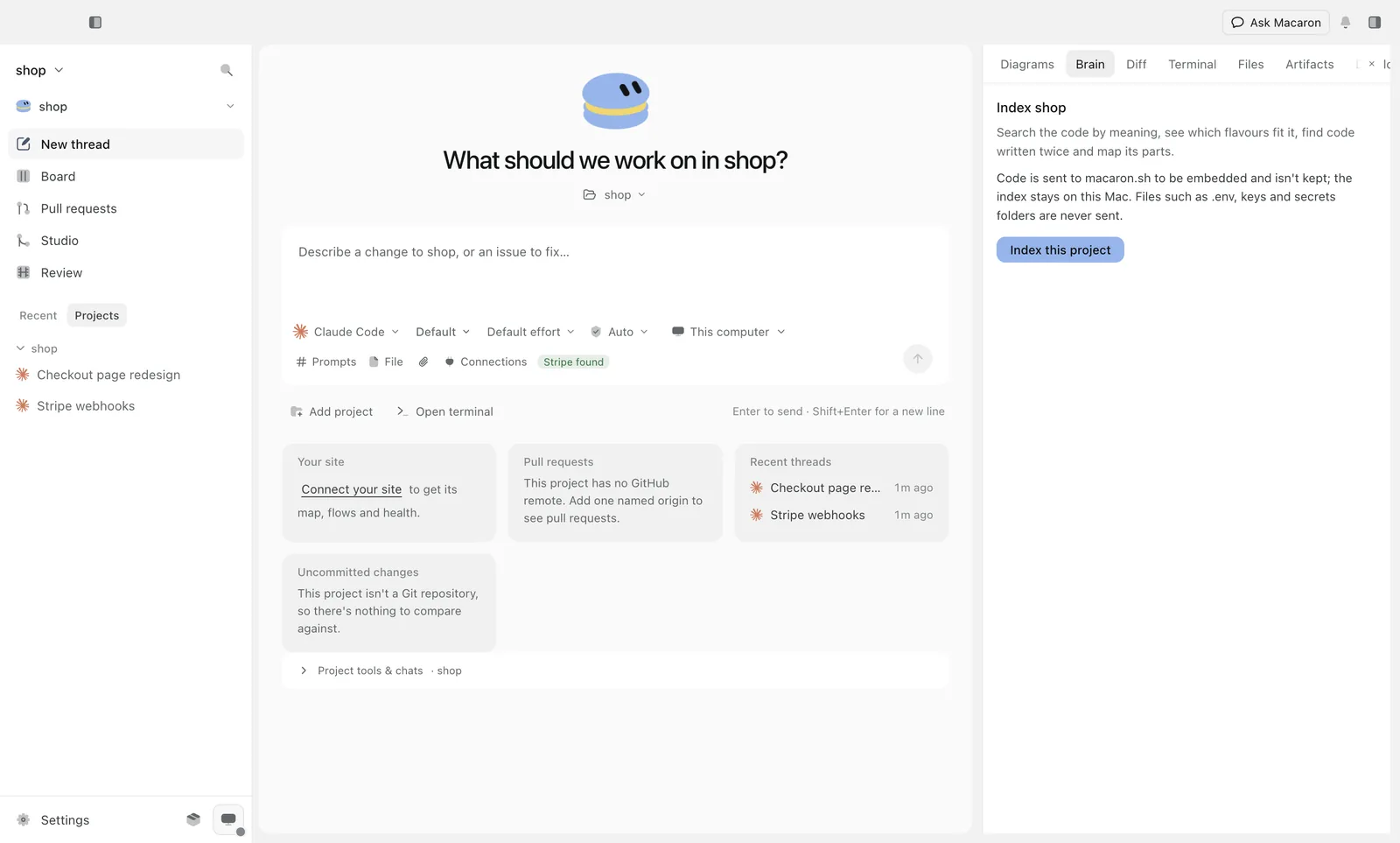1400x843 pixels.
Task: Close the tab with the small x
Action: click(x=1371, y=64)
